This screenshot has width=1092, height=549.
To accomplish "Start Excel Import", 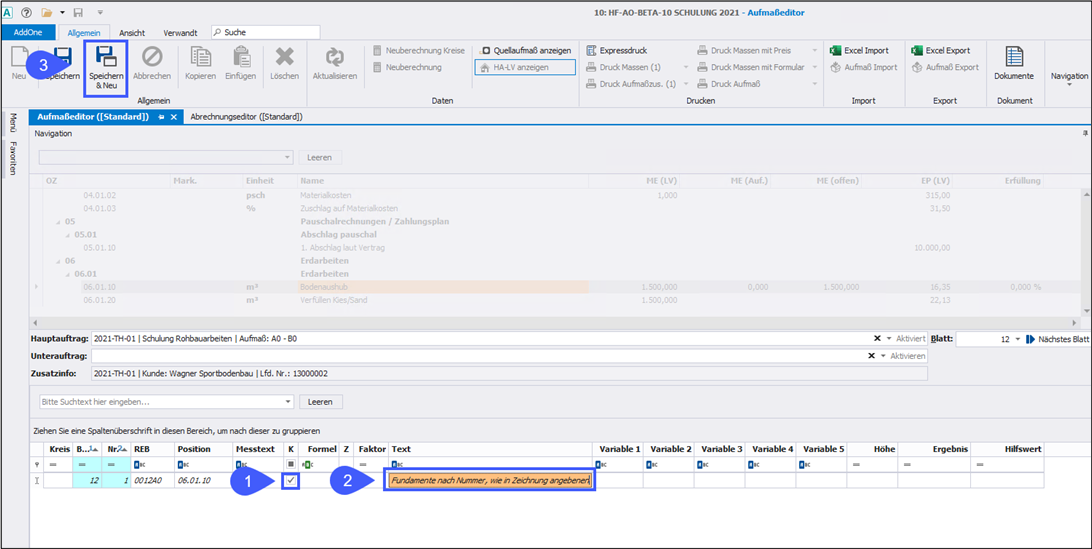I will (859, 50).
